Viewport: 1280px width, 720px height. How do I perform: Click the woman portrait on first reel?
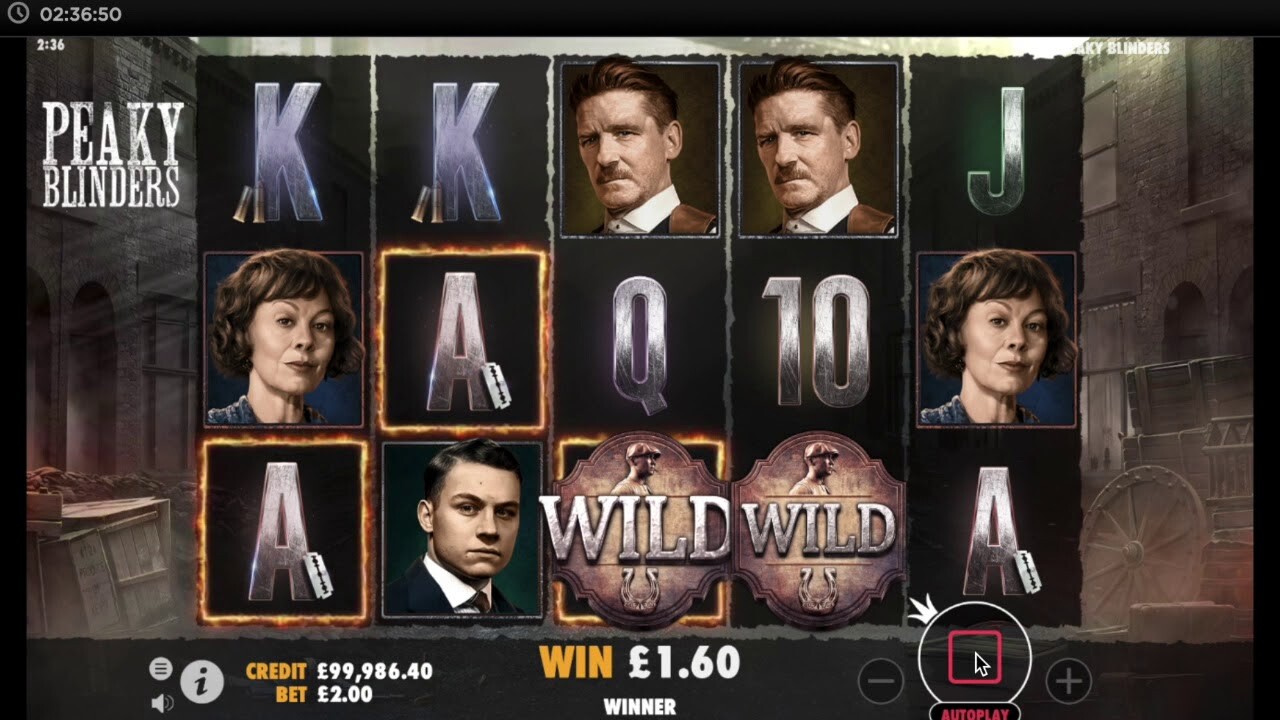[284, 339]
